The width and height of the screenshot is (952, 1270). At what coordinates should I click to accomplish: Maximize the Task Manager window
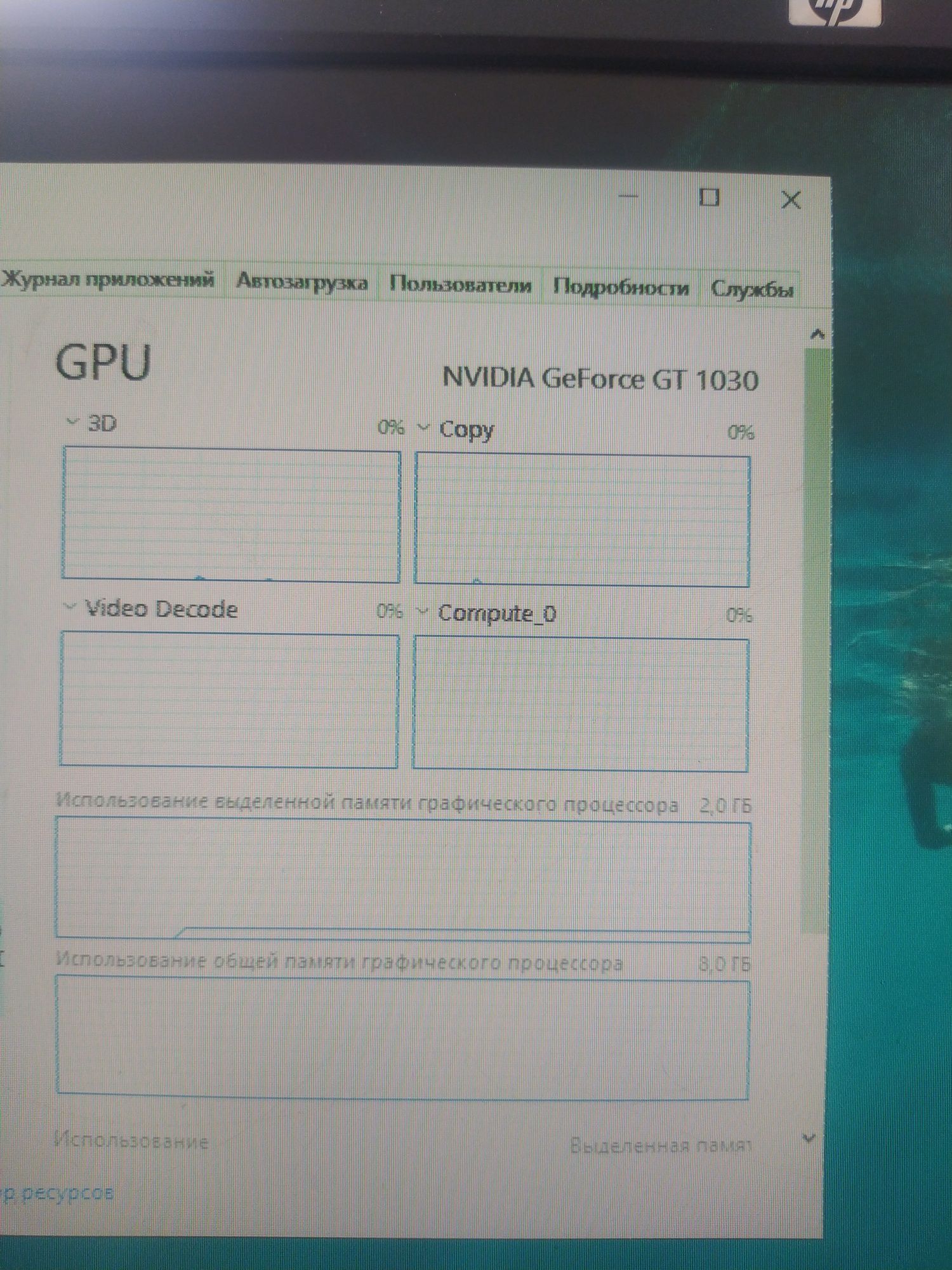tap(709, 197)
